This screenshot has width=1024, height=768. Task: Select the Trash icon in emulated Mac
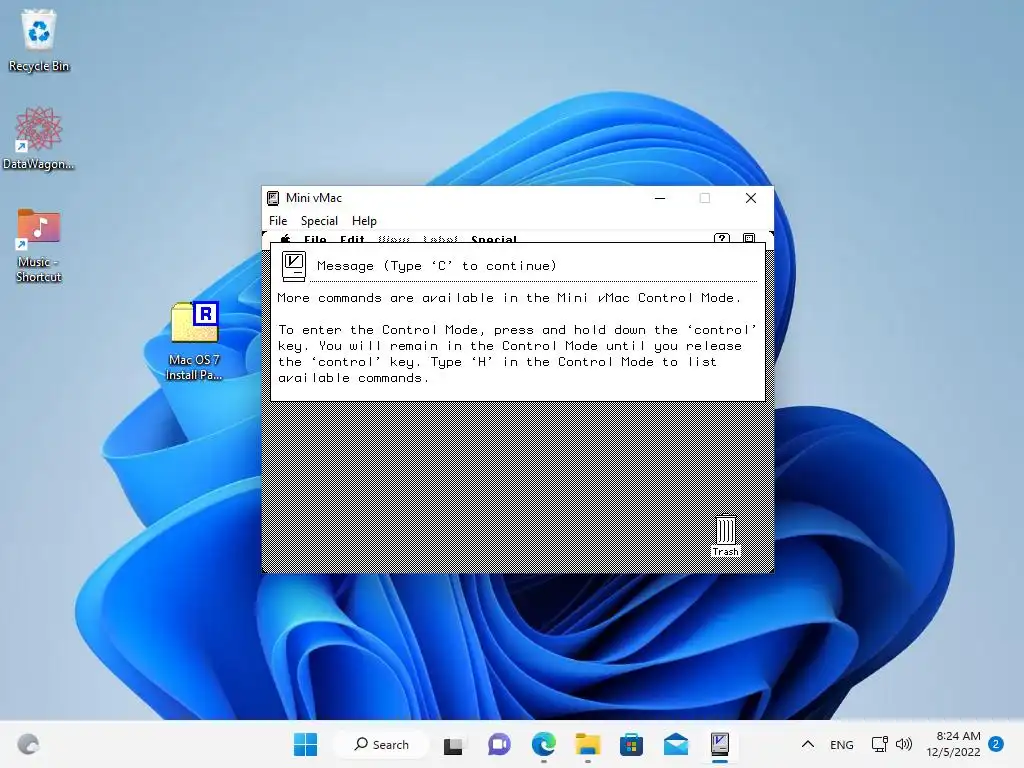(726, 535)
